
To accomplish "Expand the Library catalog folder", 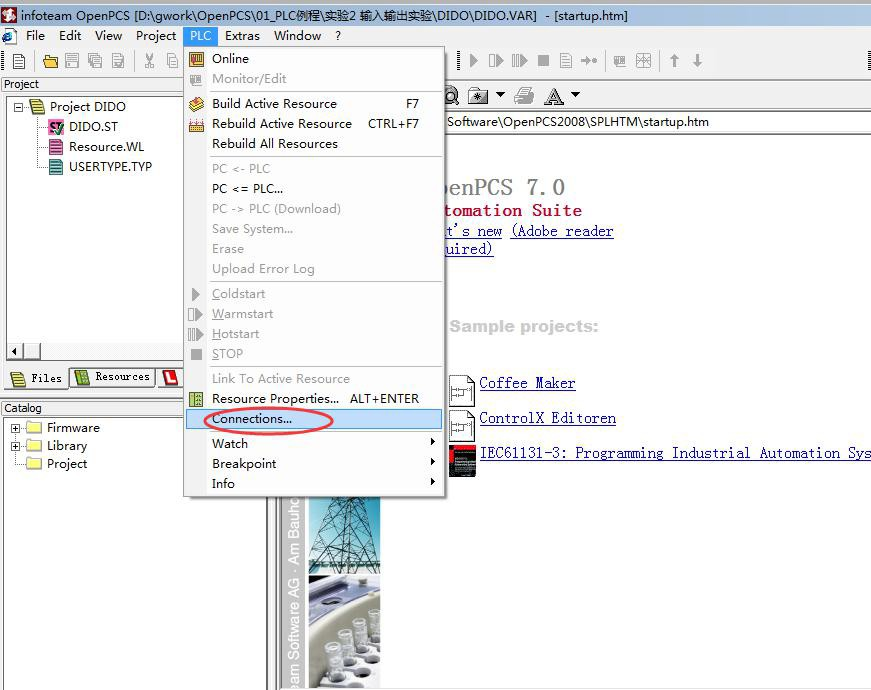I will [16, 446].
